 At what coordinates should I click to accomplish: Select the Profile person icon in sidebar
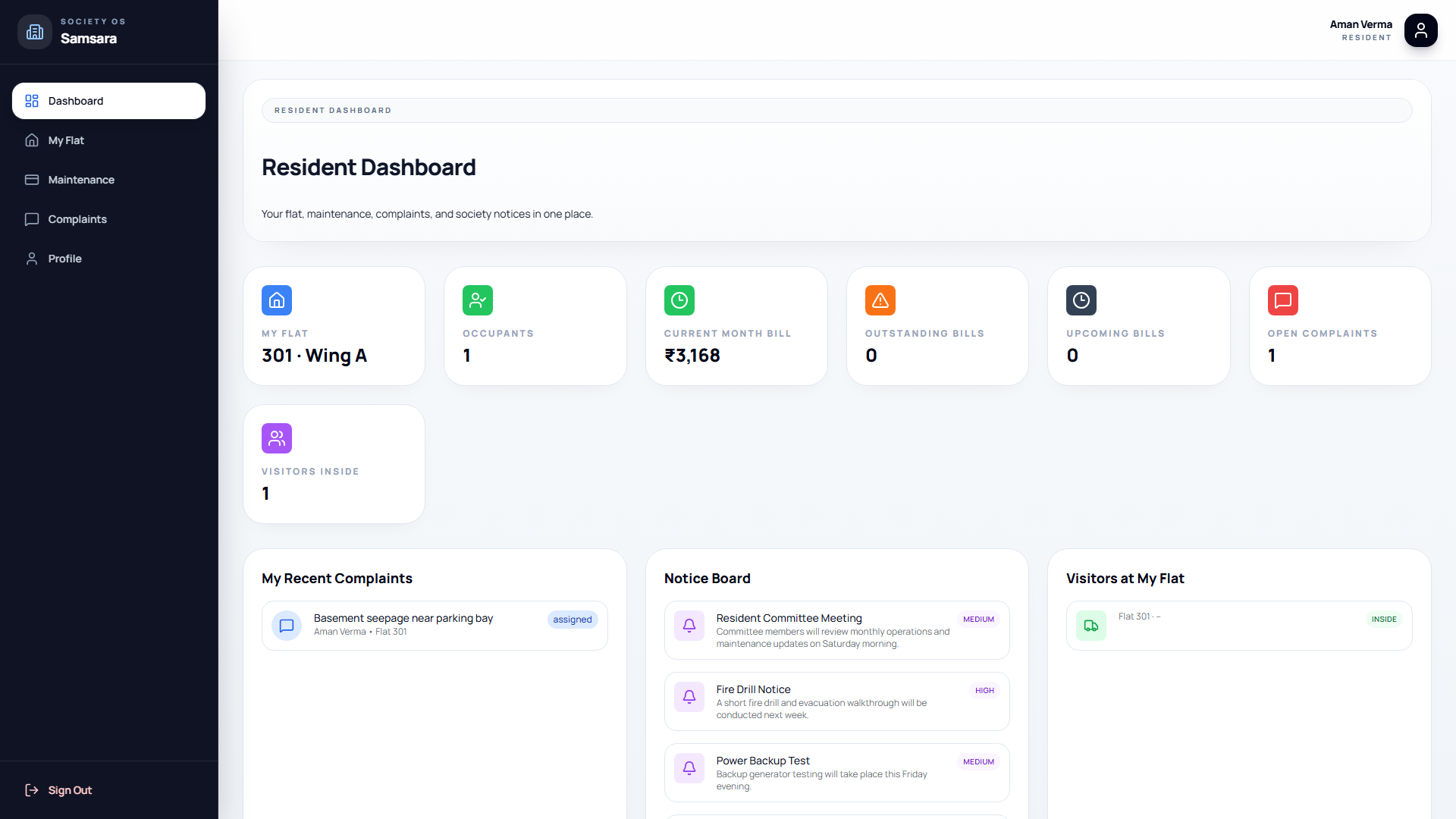(x=31, y=259)
